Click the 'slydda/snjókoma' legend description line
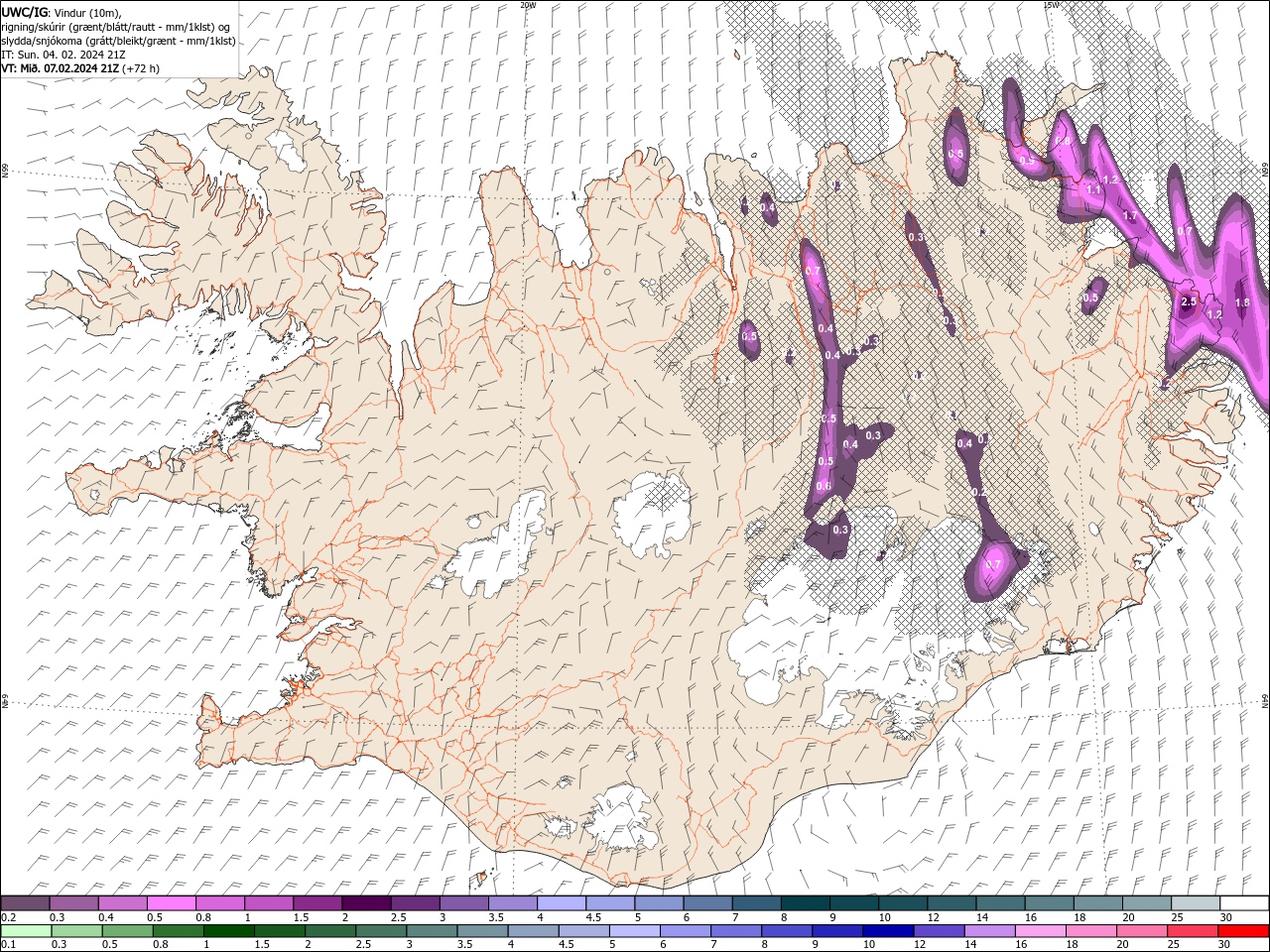1270x952 pixels. coord(118,41)
